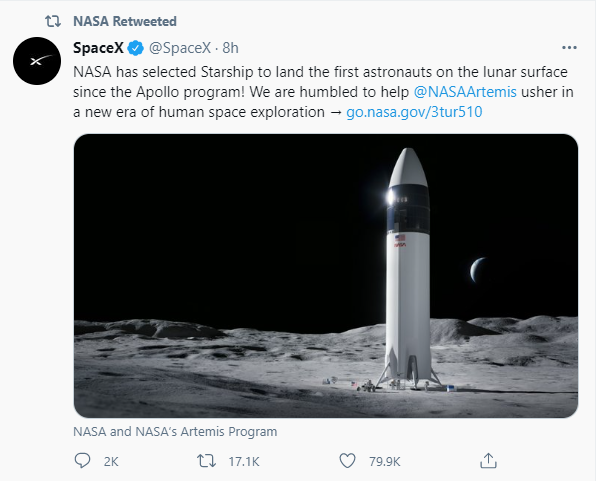Open the three-dot more options menu
The height and width of the screenshot is (481, 596).
click(569, 48)
